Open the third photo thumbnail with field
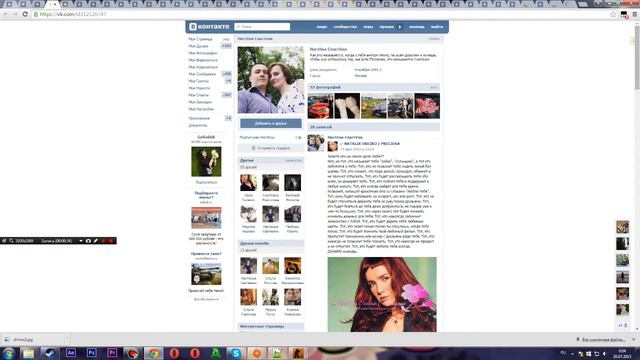The width and height of the screenshot is (640, 360). coord(373,106)
